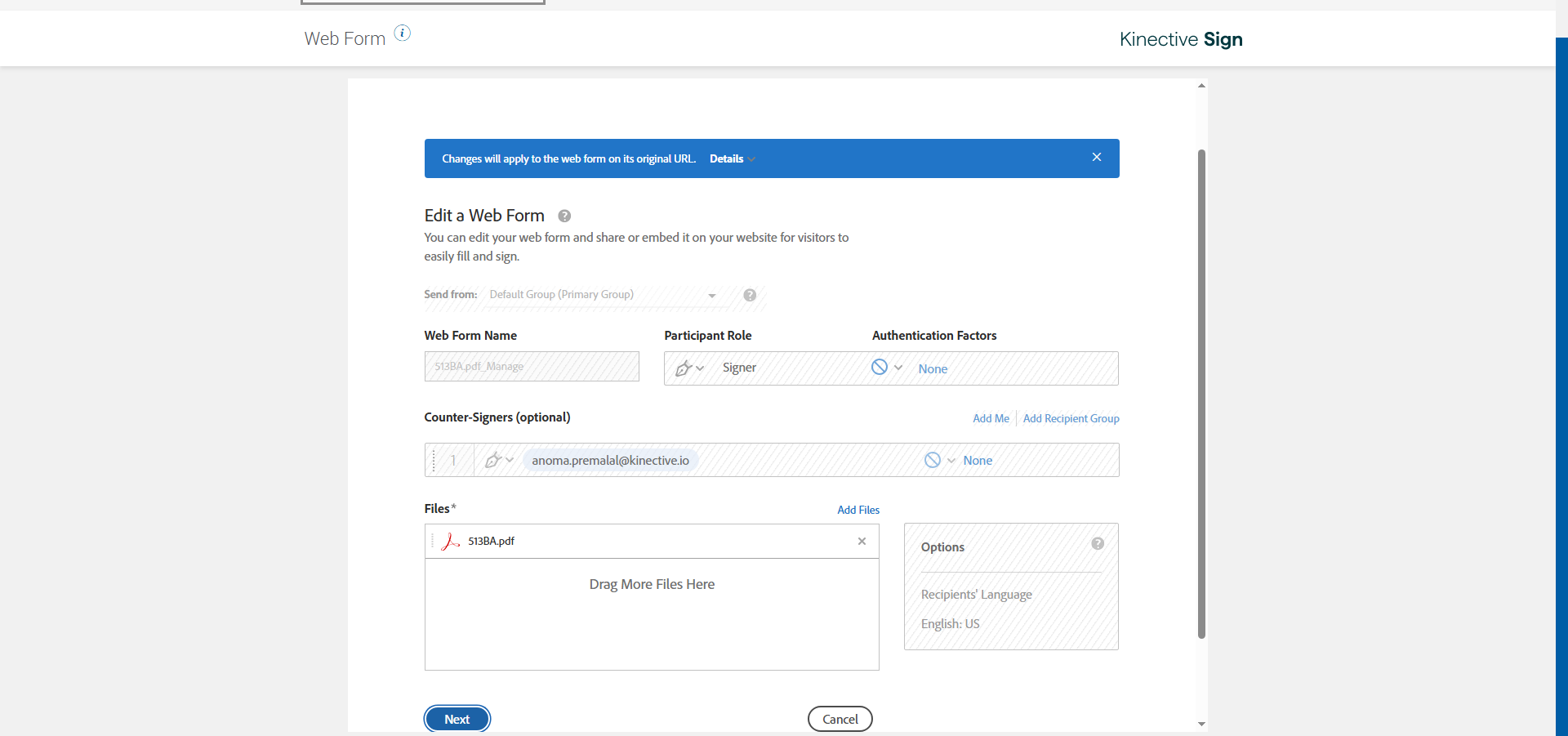Image resolution: width=1568 pixels, height=736 pixels.
Task: Click the Options help icon
Action: point(1098,543)
